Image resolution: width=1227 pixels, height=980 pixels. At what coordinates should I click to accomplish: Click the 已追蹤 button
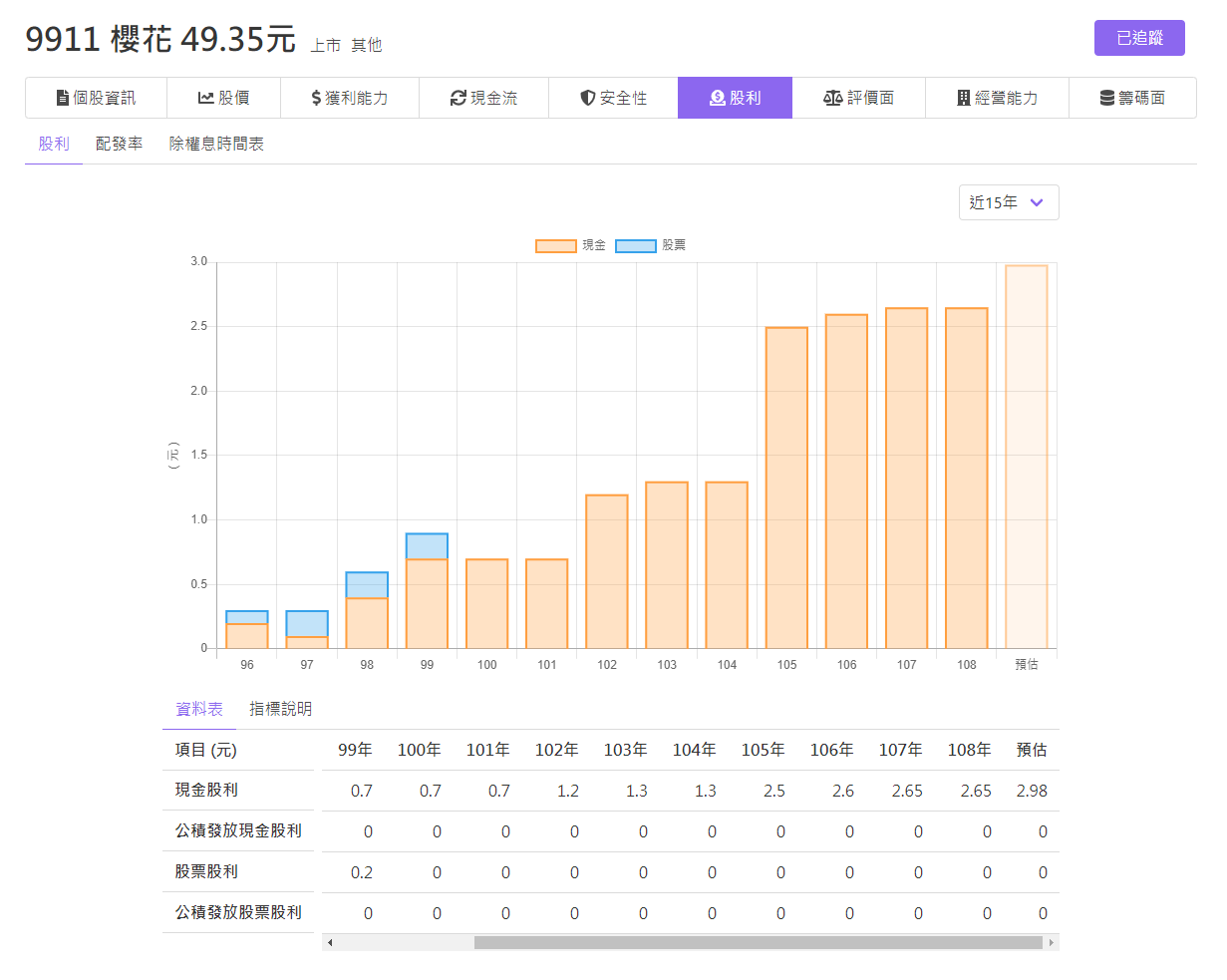1139,38
